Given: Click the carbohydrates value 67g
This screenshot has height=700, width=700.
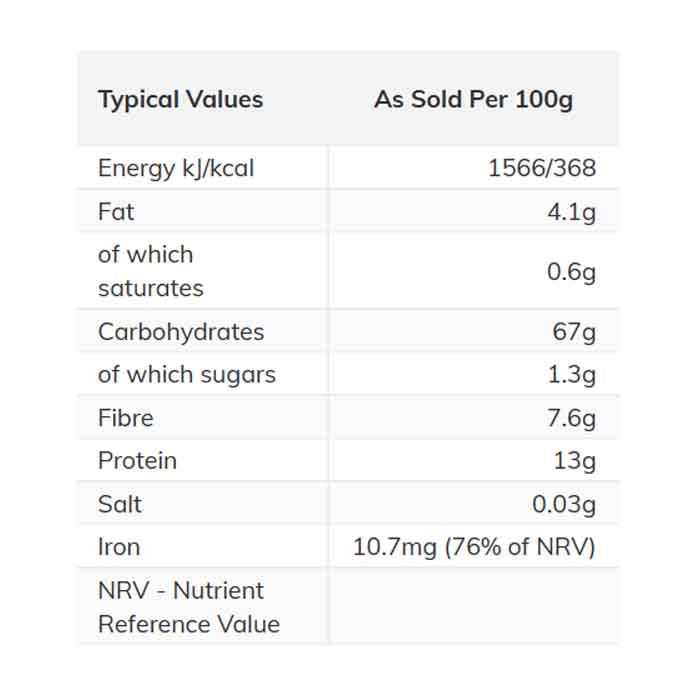Looking at the screenshot, I should 574,332.
